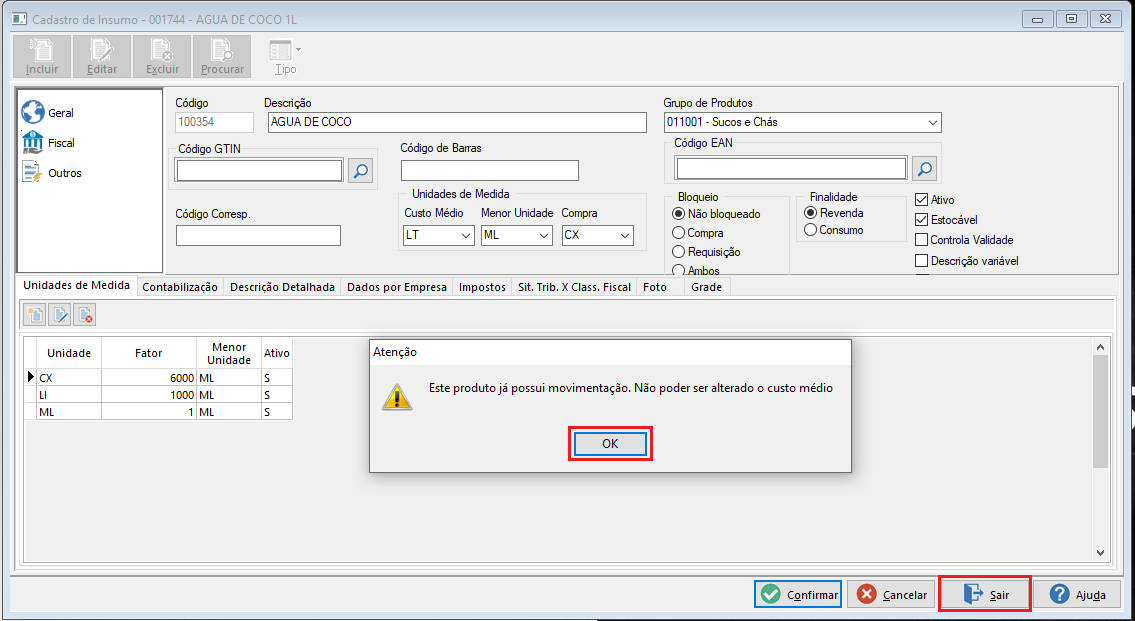Click the Confirmar button
1135x621 pixels.
pyautogui.click(x=798, y=594)
